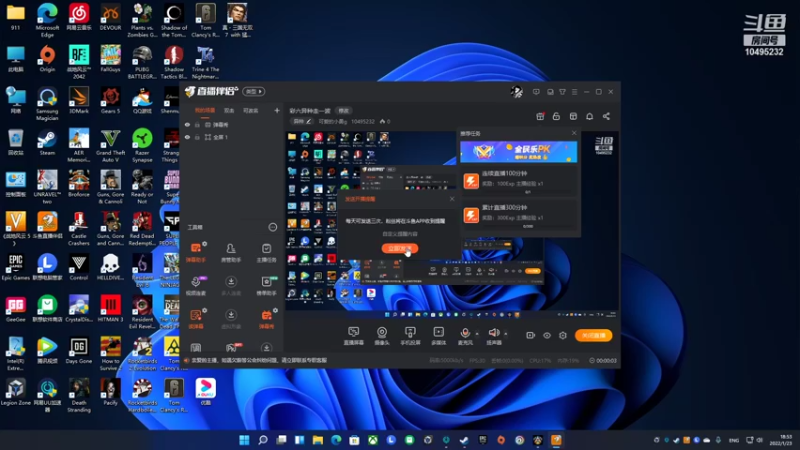This screenshot has height=450, width=800.
Task: Close the reminder dialog with X
Action: [452, 199]
